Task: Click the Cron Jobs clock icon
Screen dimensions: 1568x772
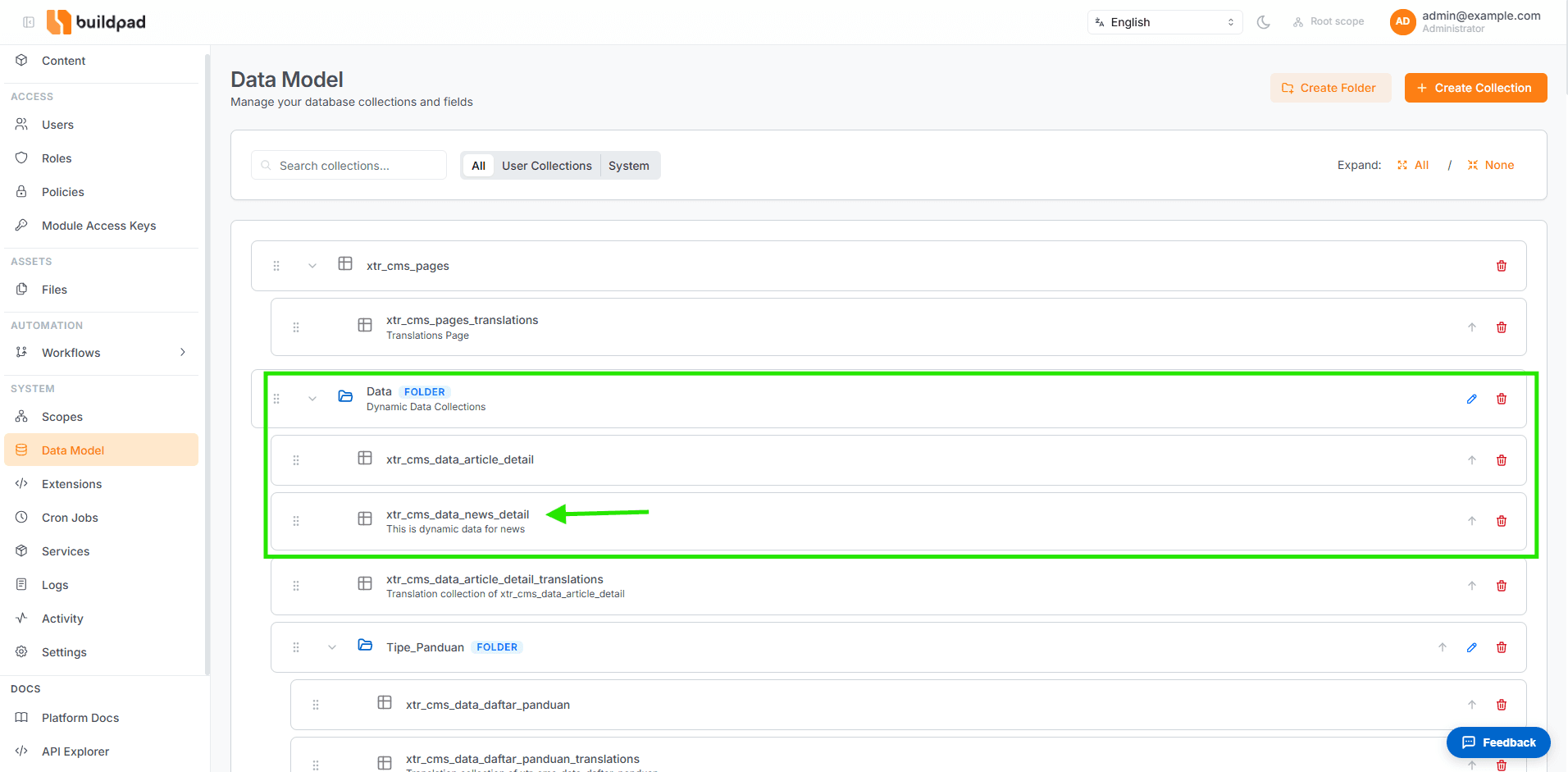Action: click(x=21, y=517)
